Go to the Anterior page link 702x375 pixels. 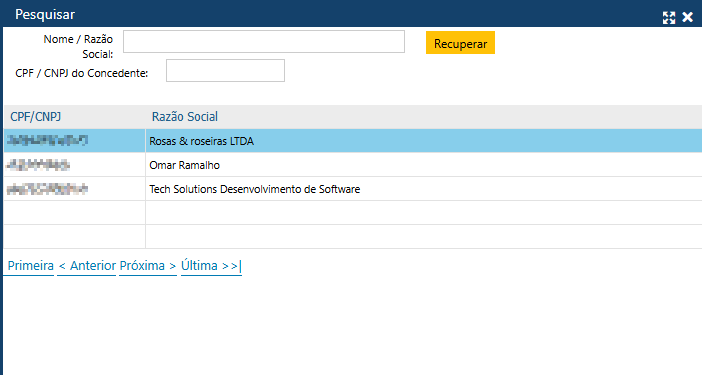87,266
